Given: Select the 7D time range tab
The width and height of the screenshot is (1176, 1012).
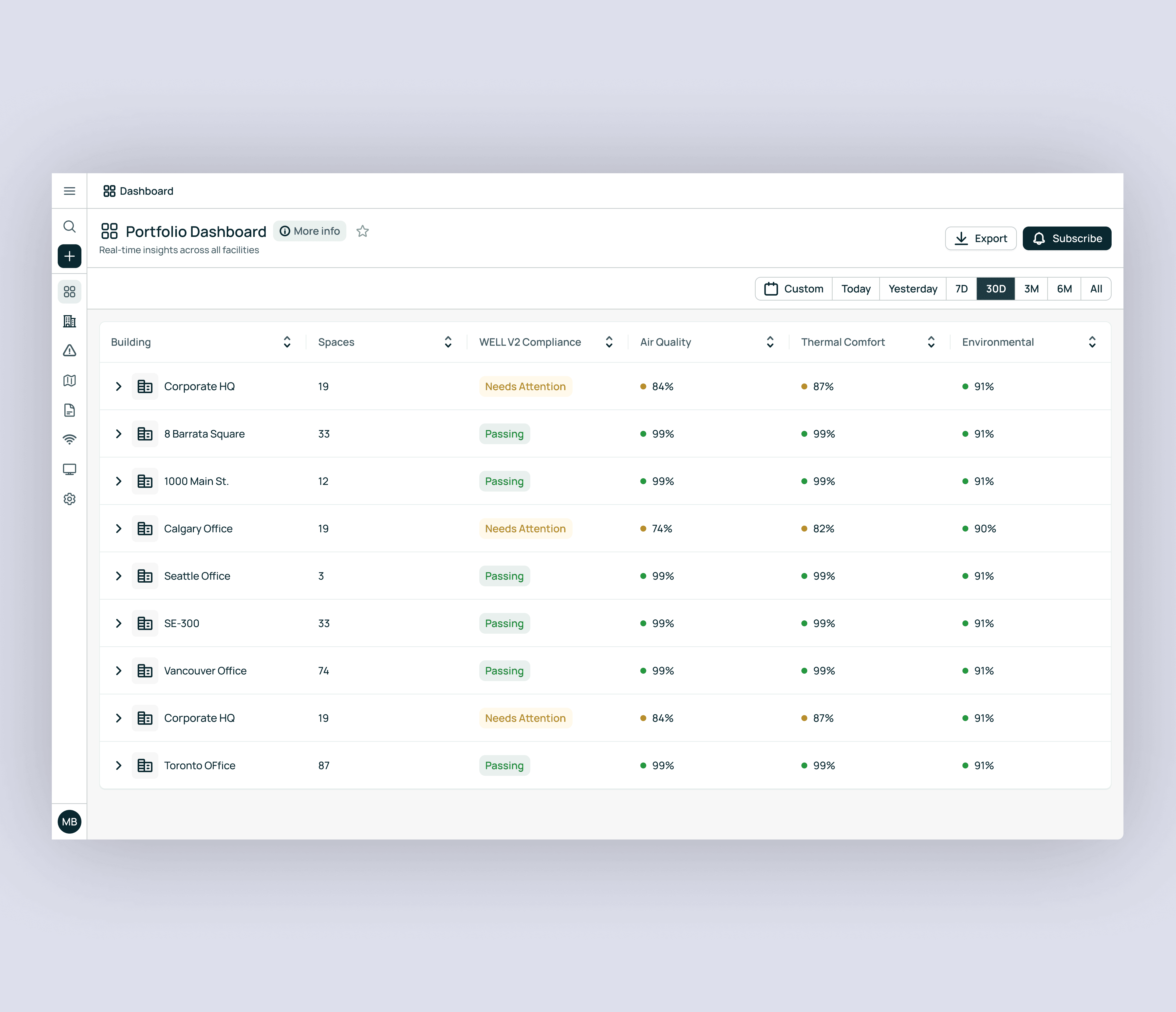Looking at the screenshot, I should (961, 288).
